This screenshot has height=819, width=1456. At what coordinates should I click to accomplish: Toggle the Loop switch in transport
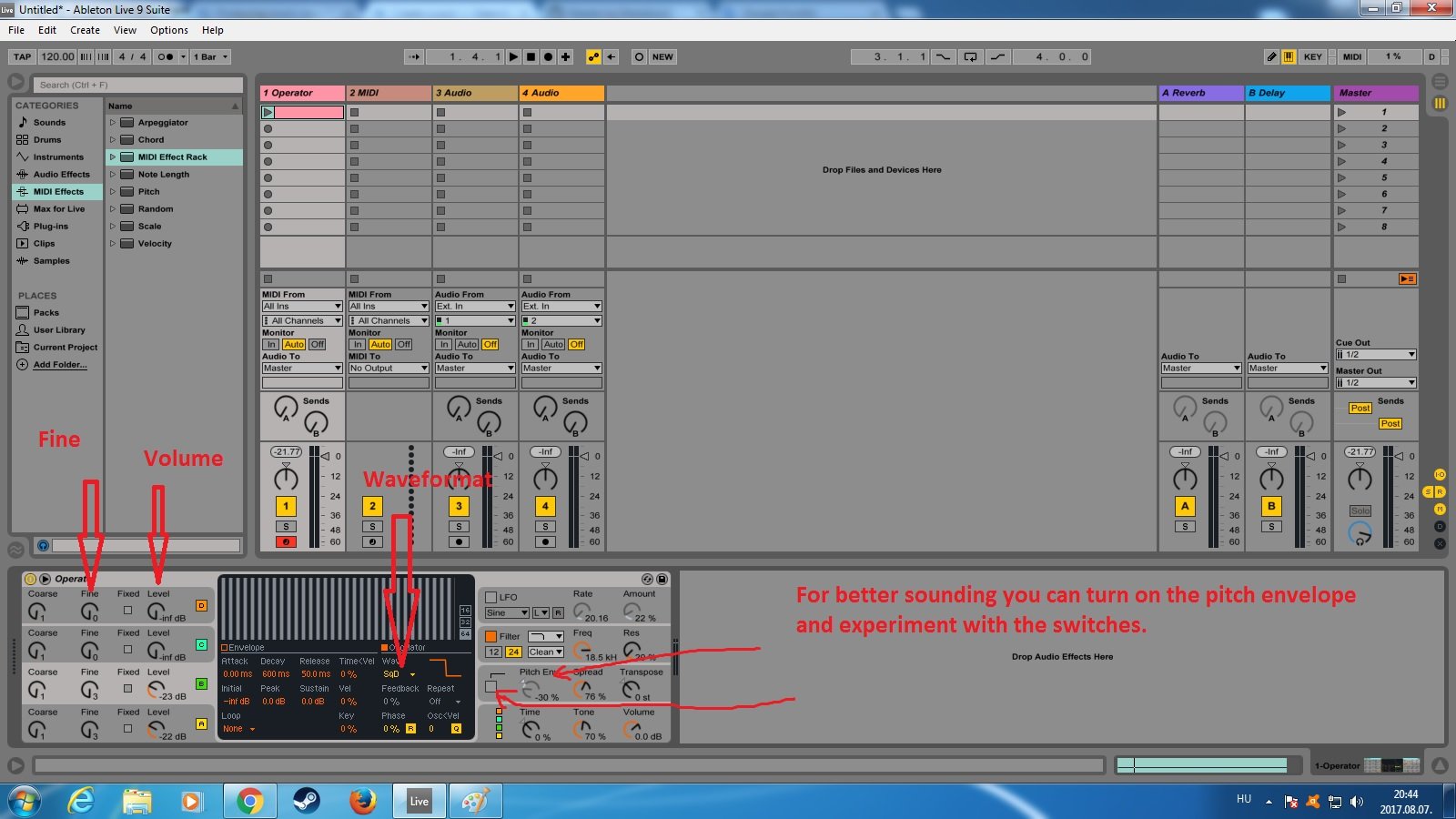[x=971, y=56]
